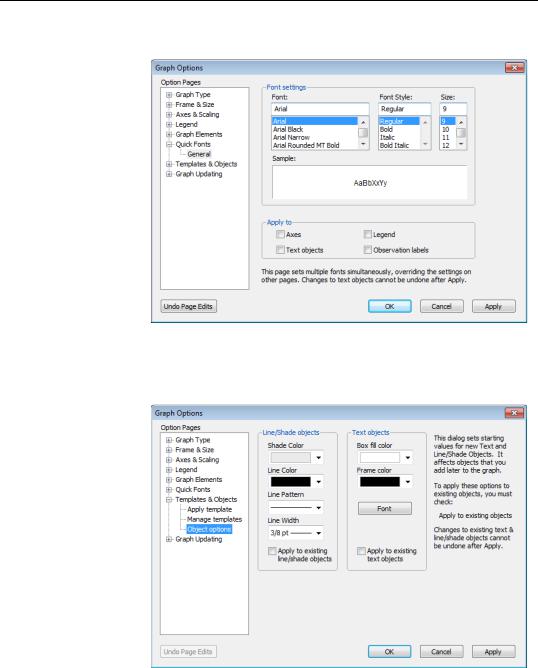Viewport: 538px width, 668px height.
Task: Select Graph Elements in the top dialog tree
Action: (199, 134)
